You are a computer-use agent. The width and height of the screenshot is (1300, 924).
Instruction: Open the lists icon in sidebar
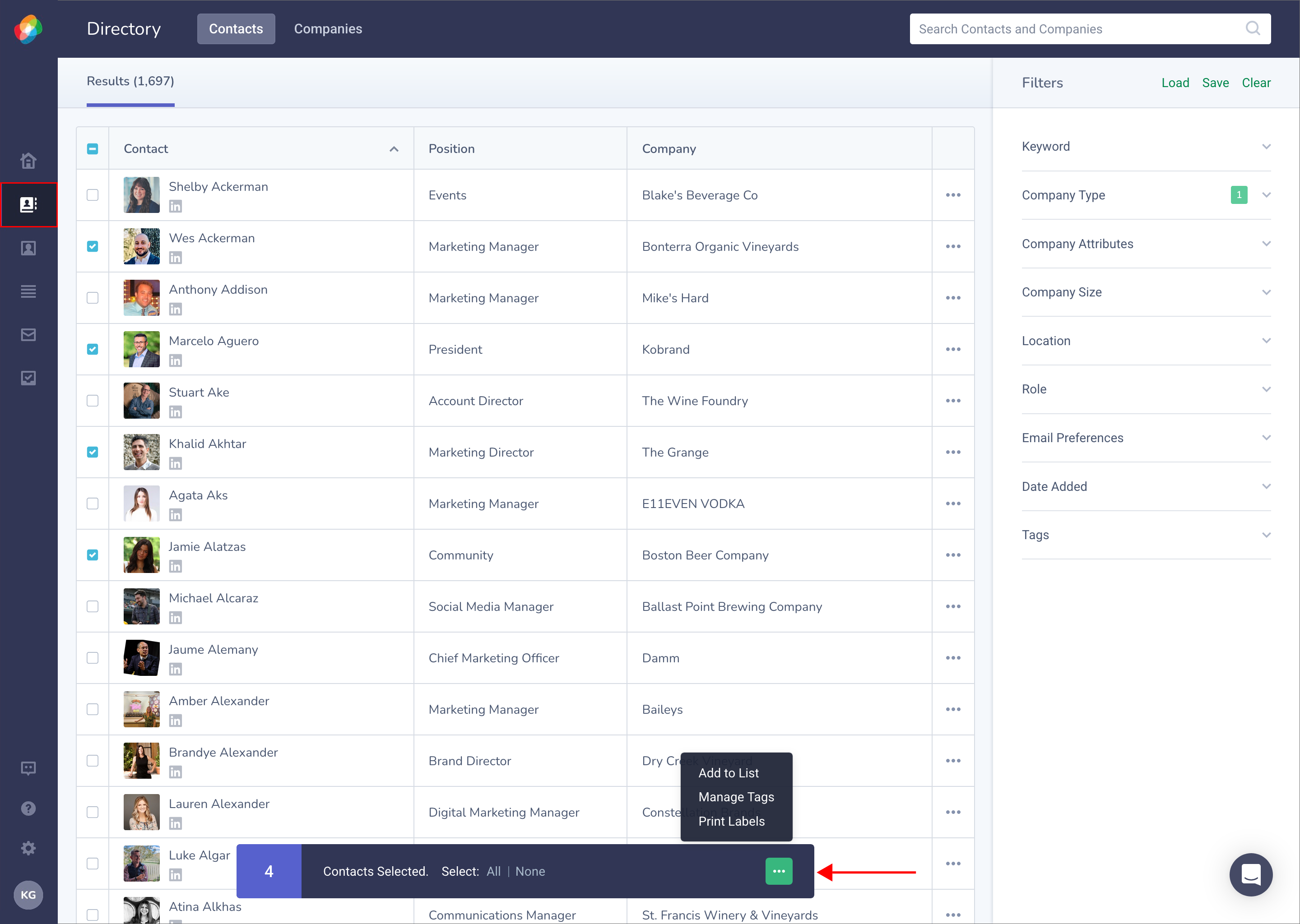[x=28, y=291]
